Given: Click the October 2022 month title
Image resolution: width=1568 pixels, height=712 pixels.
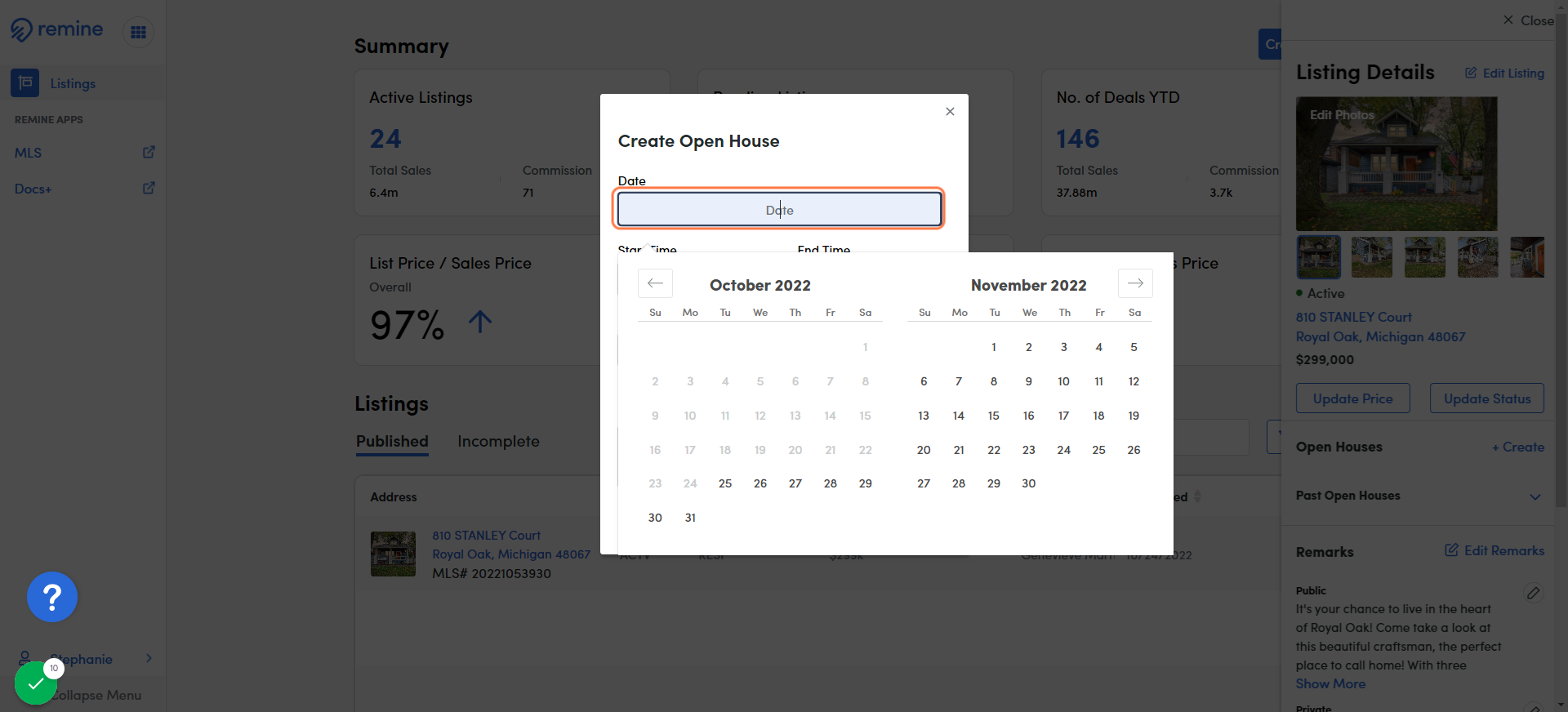Looking at the screenshot, I should (760, 285).
